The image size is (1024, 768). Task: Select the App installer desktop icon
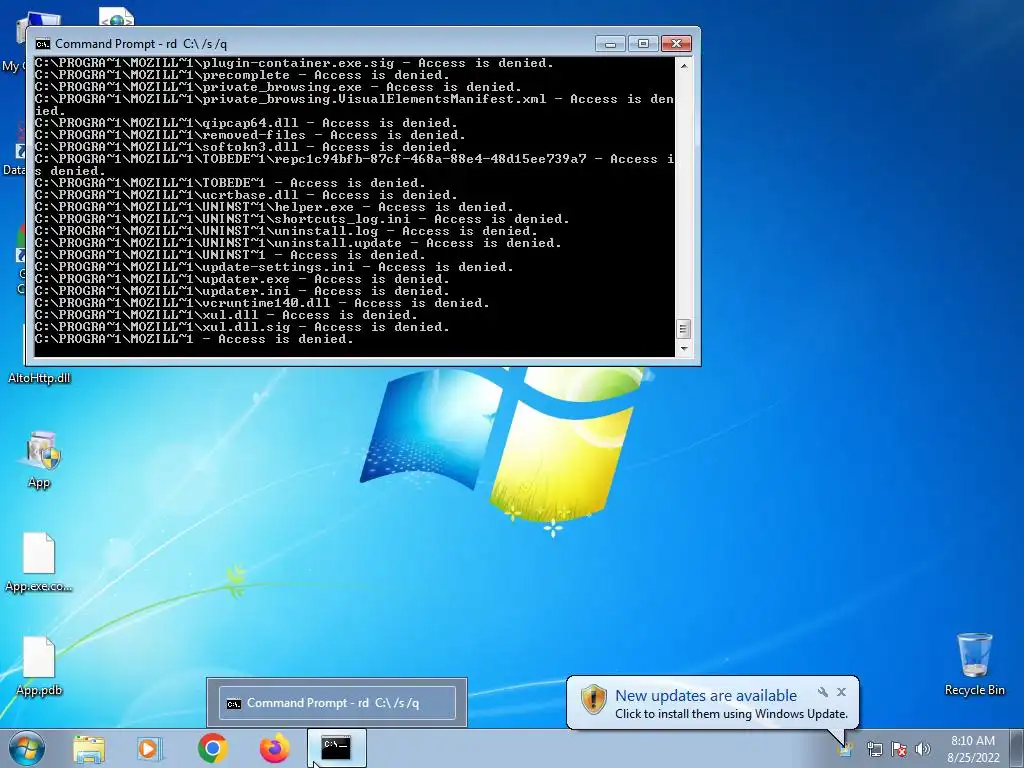[39, 459]
